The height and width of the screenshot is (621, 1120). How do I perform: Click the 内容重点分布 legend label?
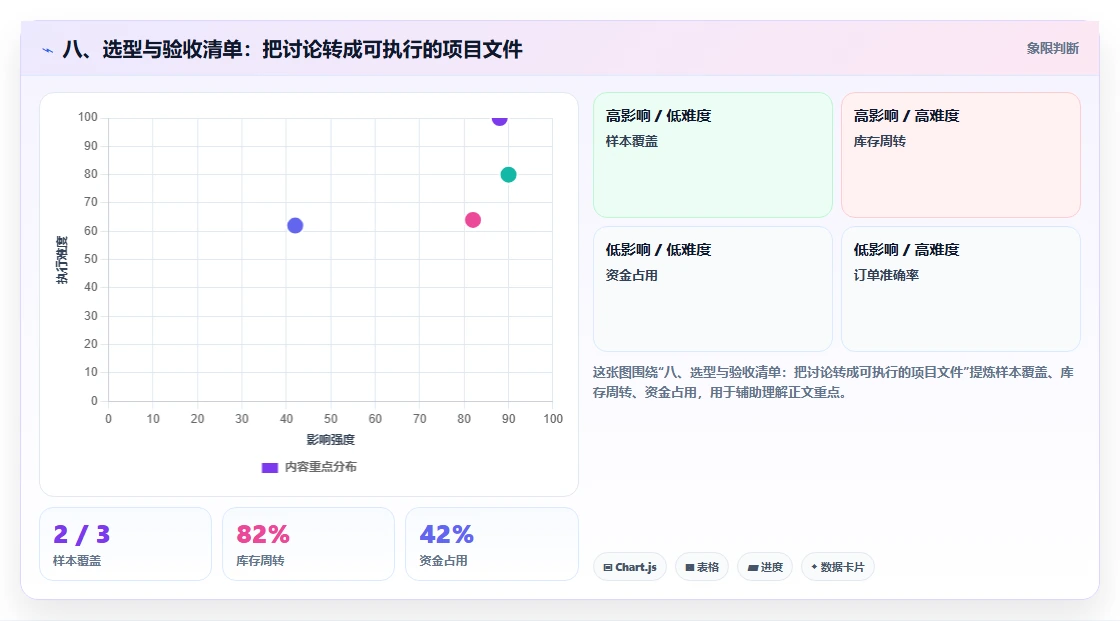click(321, 467)
